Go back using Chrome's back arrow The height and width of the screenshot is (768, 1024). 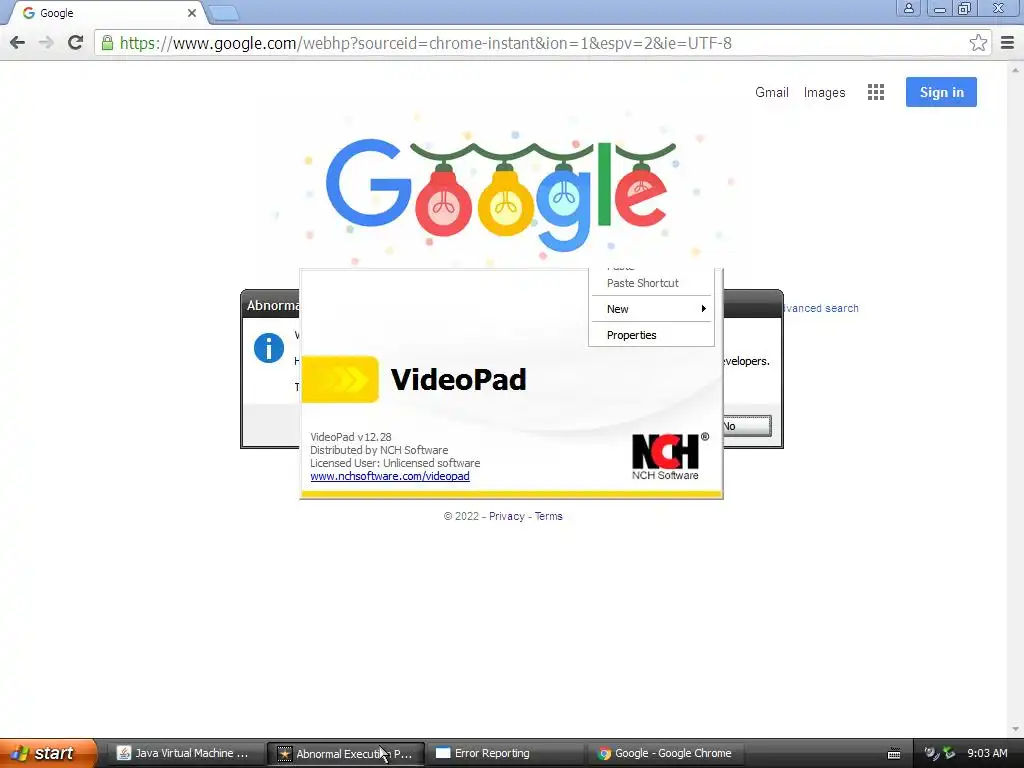(x=18, y=43)
